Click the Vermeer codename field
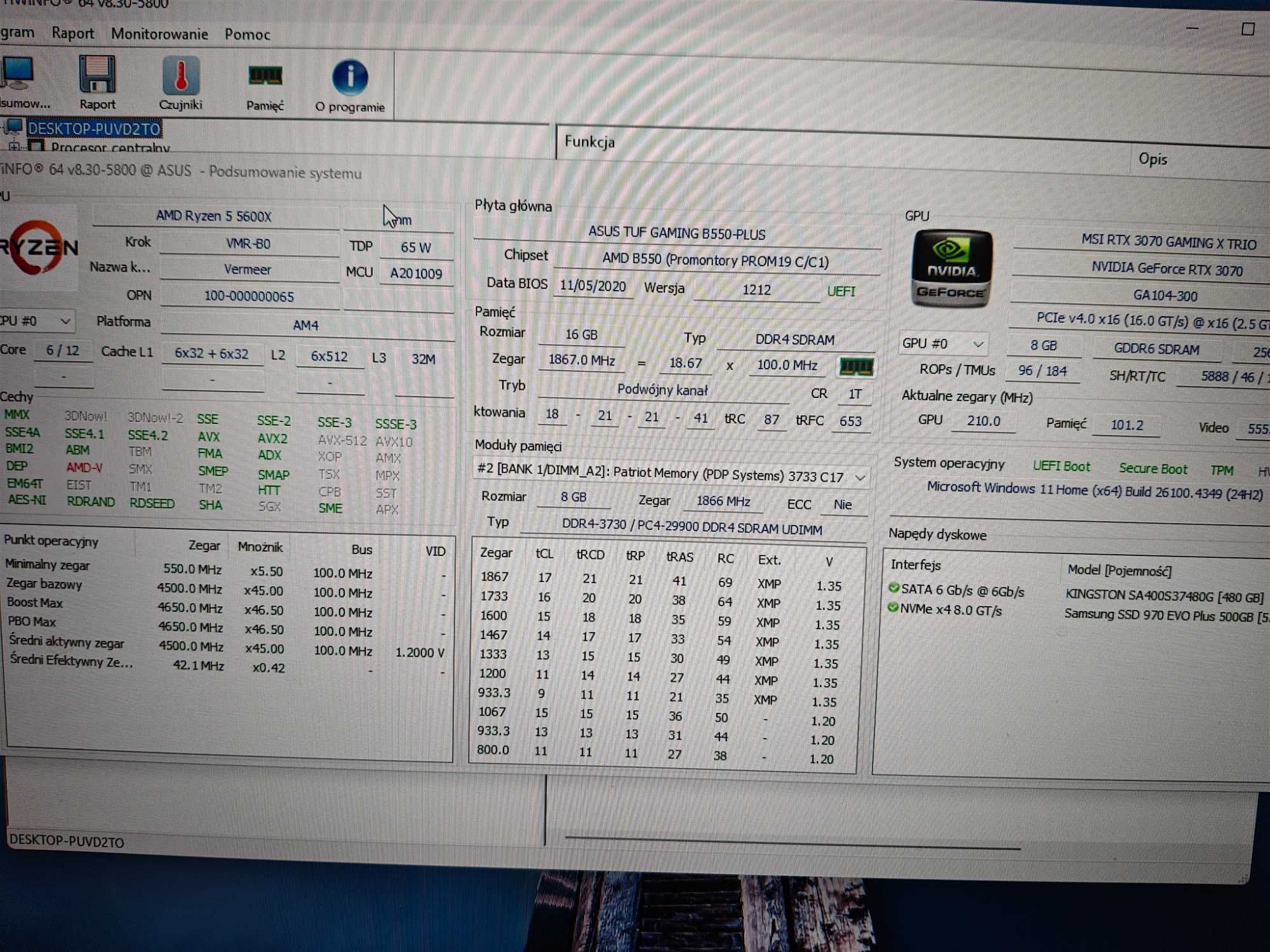 (248, 270)
